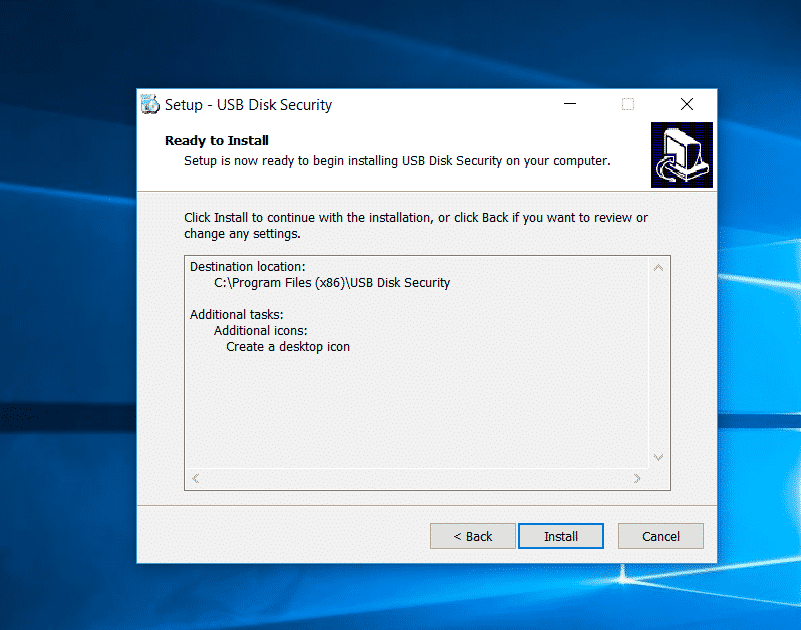801x630 pixels.
Task: Click the 'Destination location:' label
Action: click(x=247, y=266)
